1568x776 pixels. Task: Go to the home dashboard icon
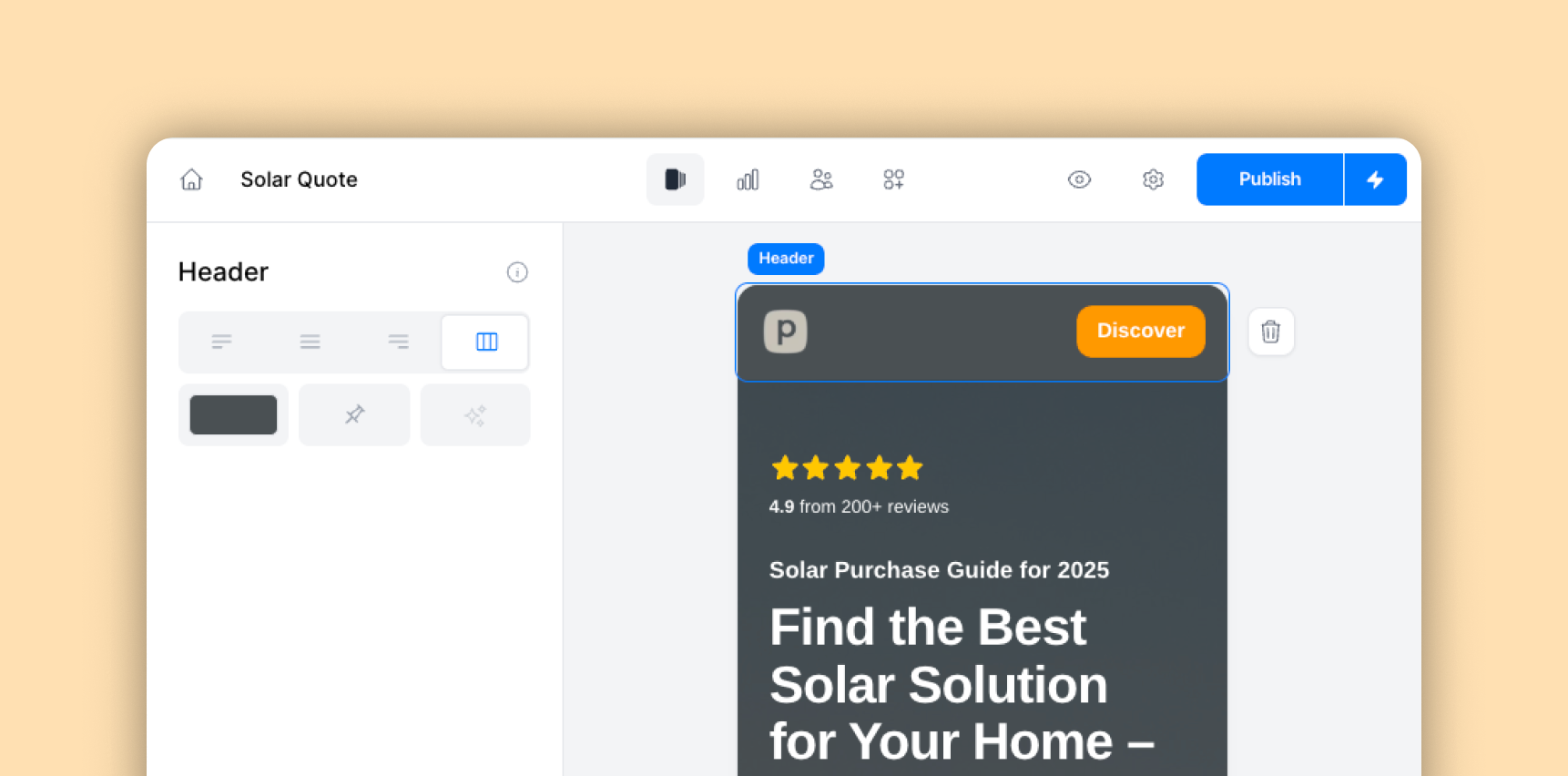coord(191,179)
